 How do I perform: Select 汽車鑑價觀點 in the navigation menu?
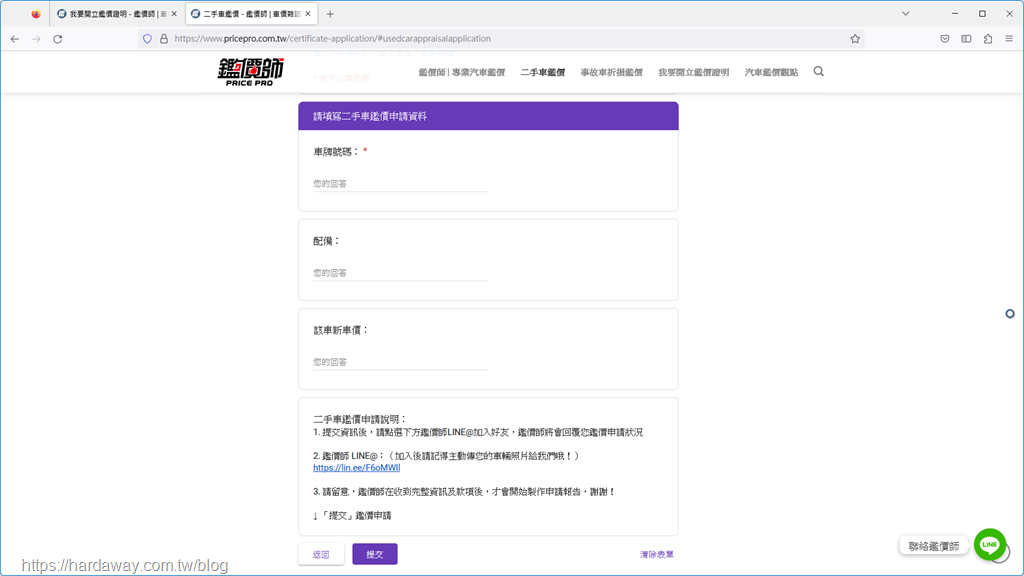pos(771,73)
